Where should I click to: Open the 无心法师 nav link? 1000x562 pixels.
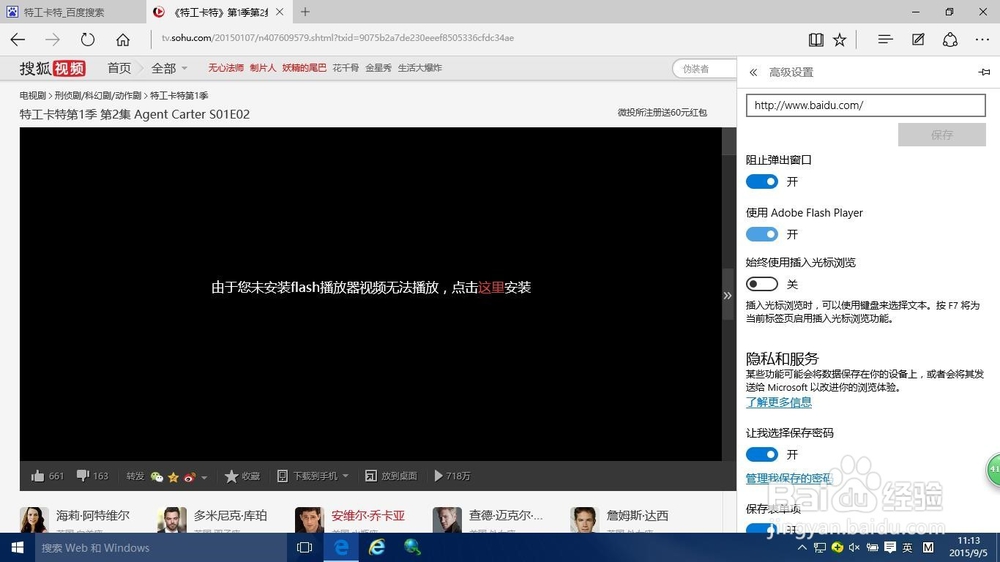tap(225, 68)
